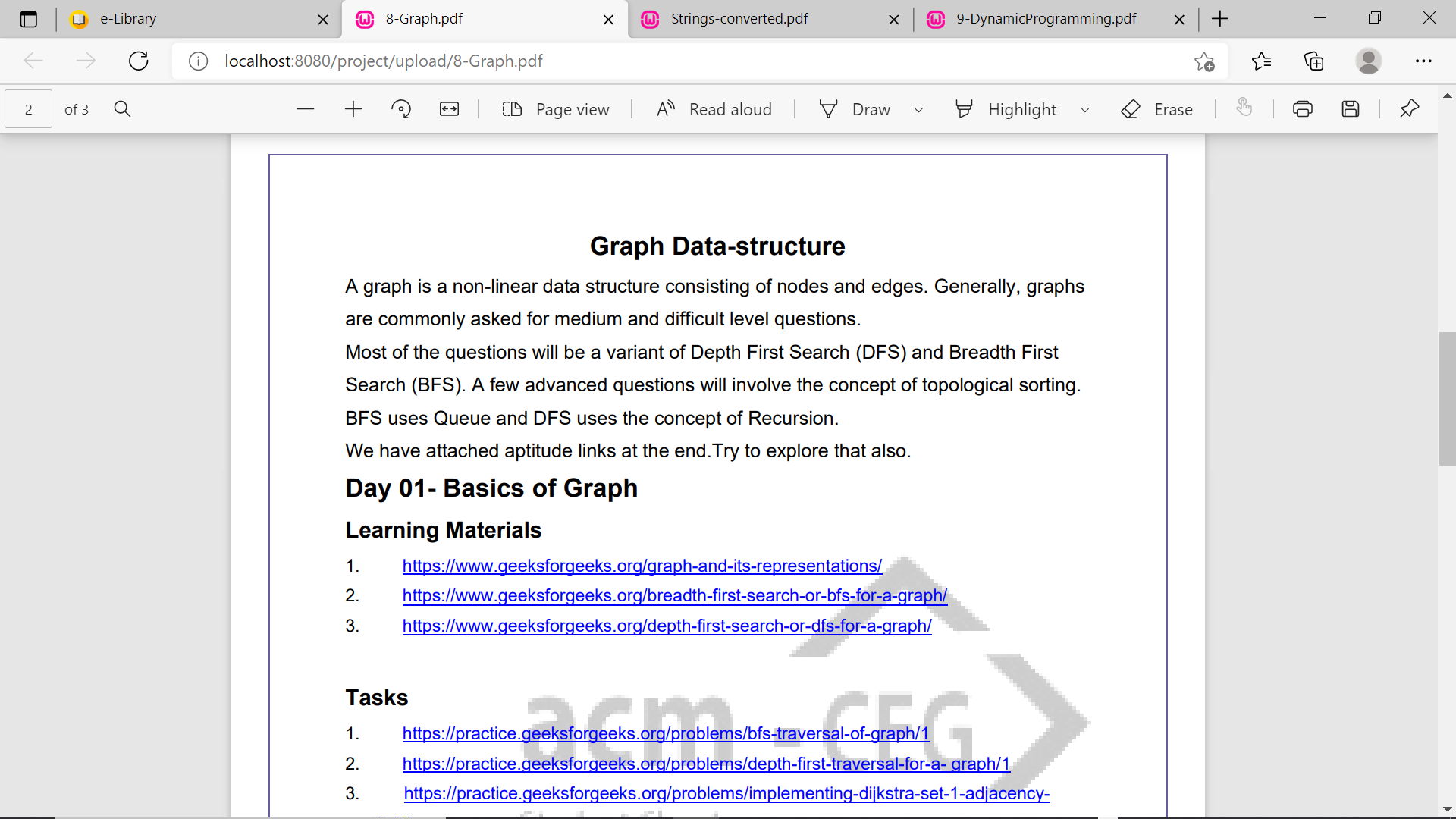The image size is (1456, 819).
Task: Rotate the PDF page
Action: coord(401,109)
